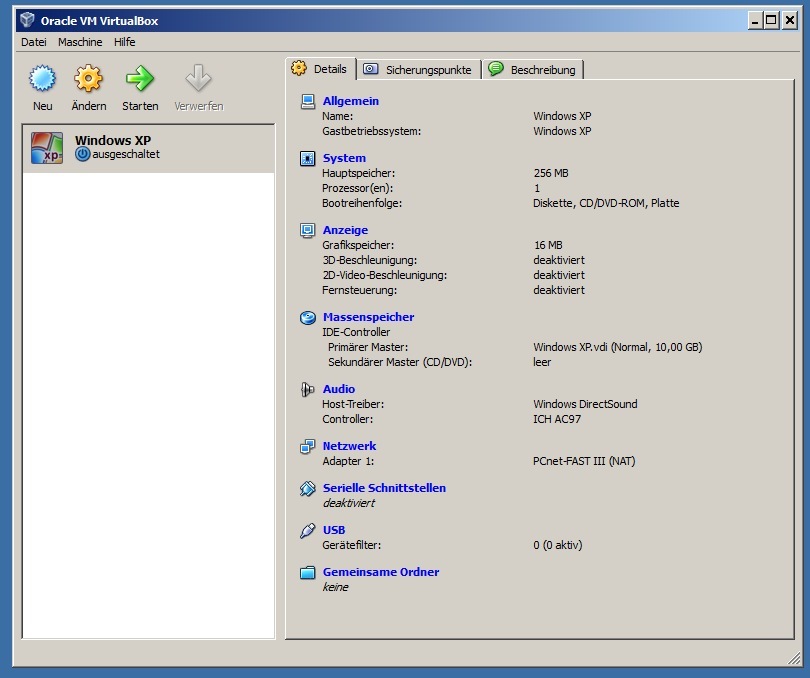The width and height of the screenshot is (810, 678).
Task: Click the Prozessor(en) label
Action: pyautogui.click(x=357, y=188)
